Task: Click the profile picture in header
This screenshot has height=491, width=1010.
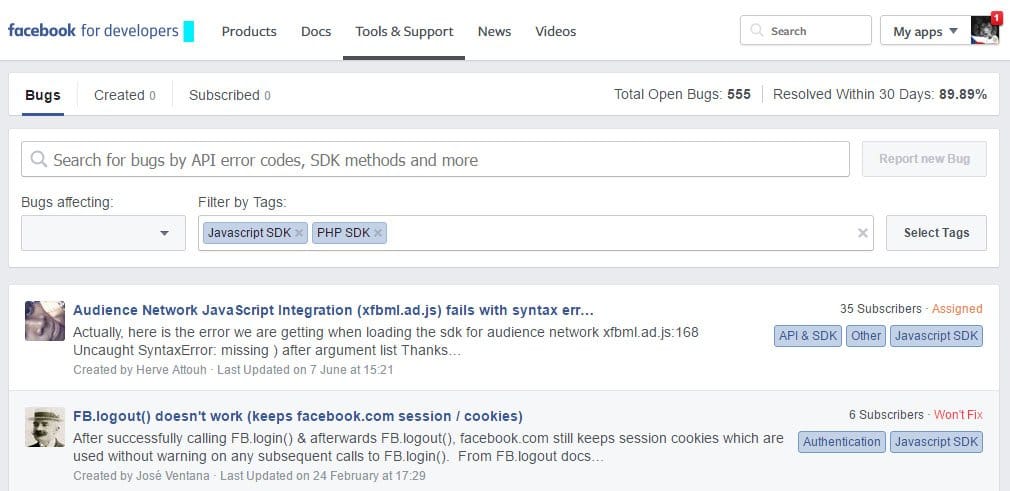Action: click(x=985, y=31)
